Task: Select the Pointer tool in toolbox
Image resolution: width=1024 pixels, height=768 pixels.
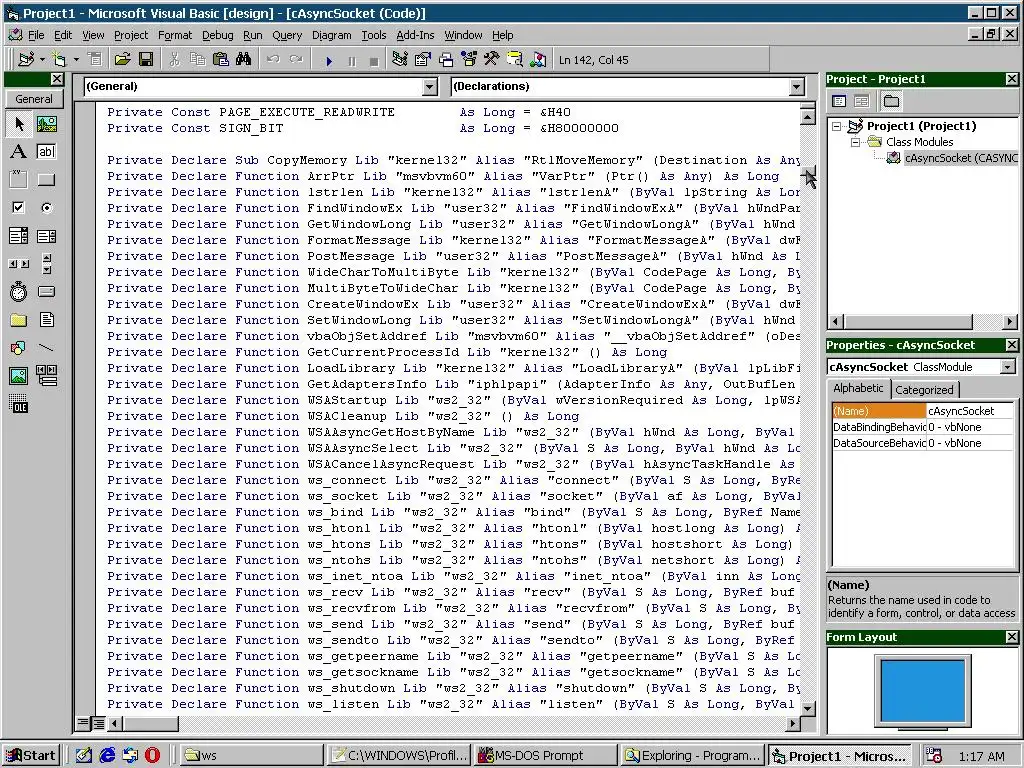Action: [19, 123]
